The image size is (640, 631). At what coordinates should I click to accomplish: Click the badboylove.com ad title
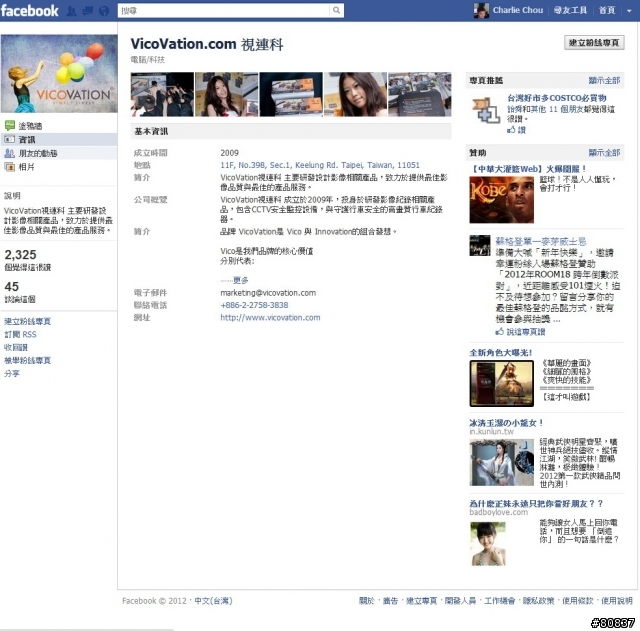pyautogui.click(x=536, y=504)
